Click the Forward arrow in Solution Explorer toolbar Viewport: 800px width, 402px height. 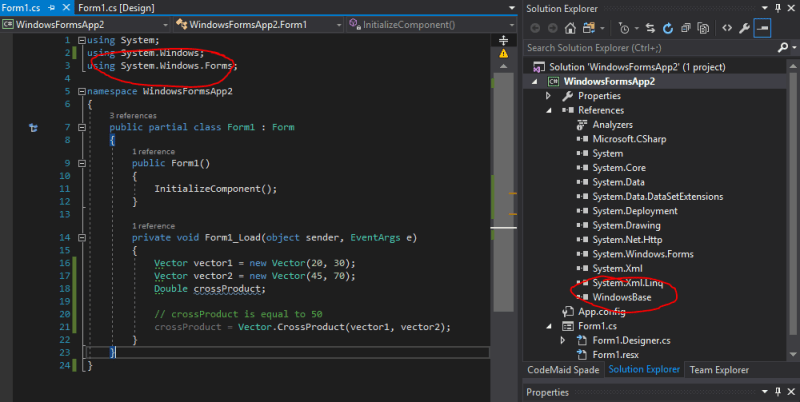click(553, 28)
